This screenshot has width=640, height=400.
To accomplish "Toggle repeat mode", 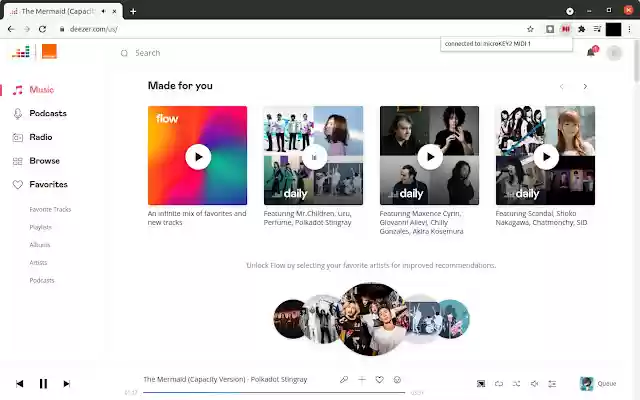I will pyautogui.click(x=499, y=384).
